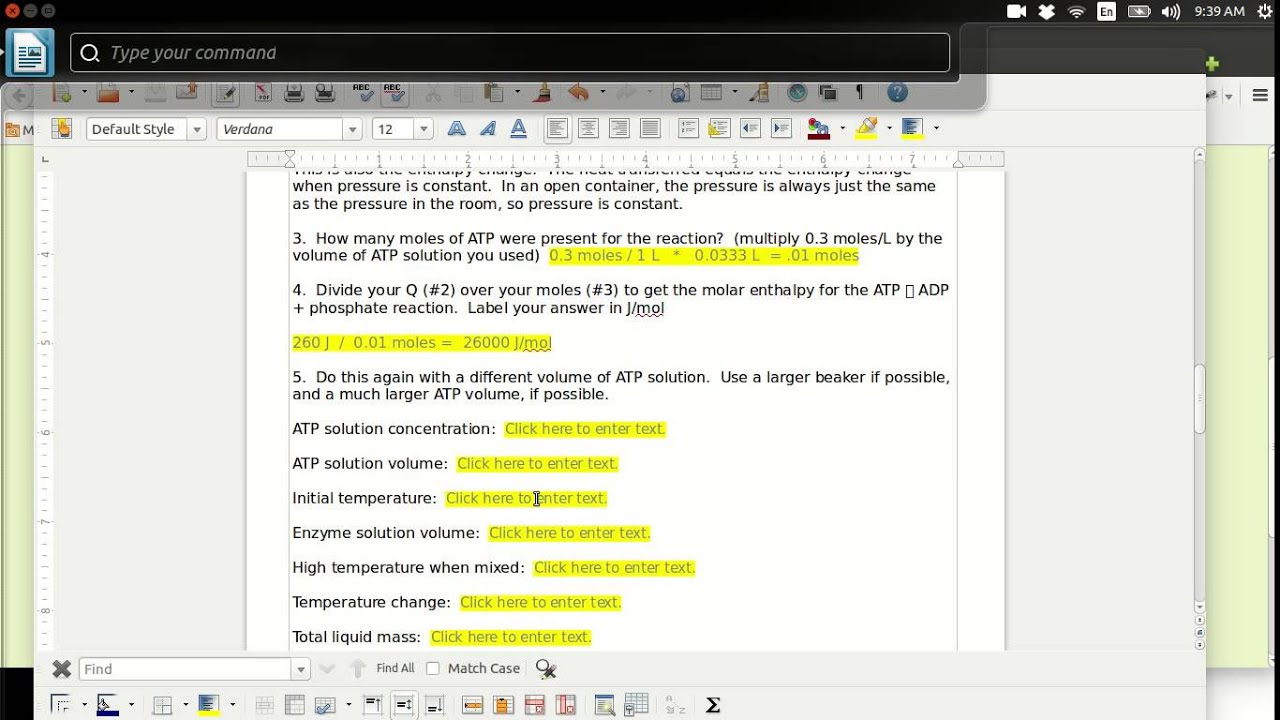Click the Export as PDF toolbar icon
The image size is (1280, 720).
click(x=263, y=93)
